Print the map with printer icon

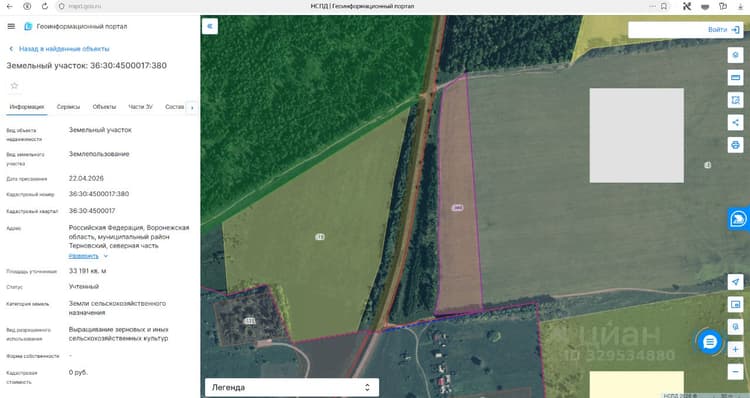pyautogui.click(x=735, y=145)
